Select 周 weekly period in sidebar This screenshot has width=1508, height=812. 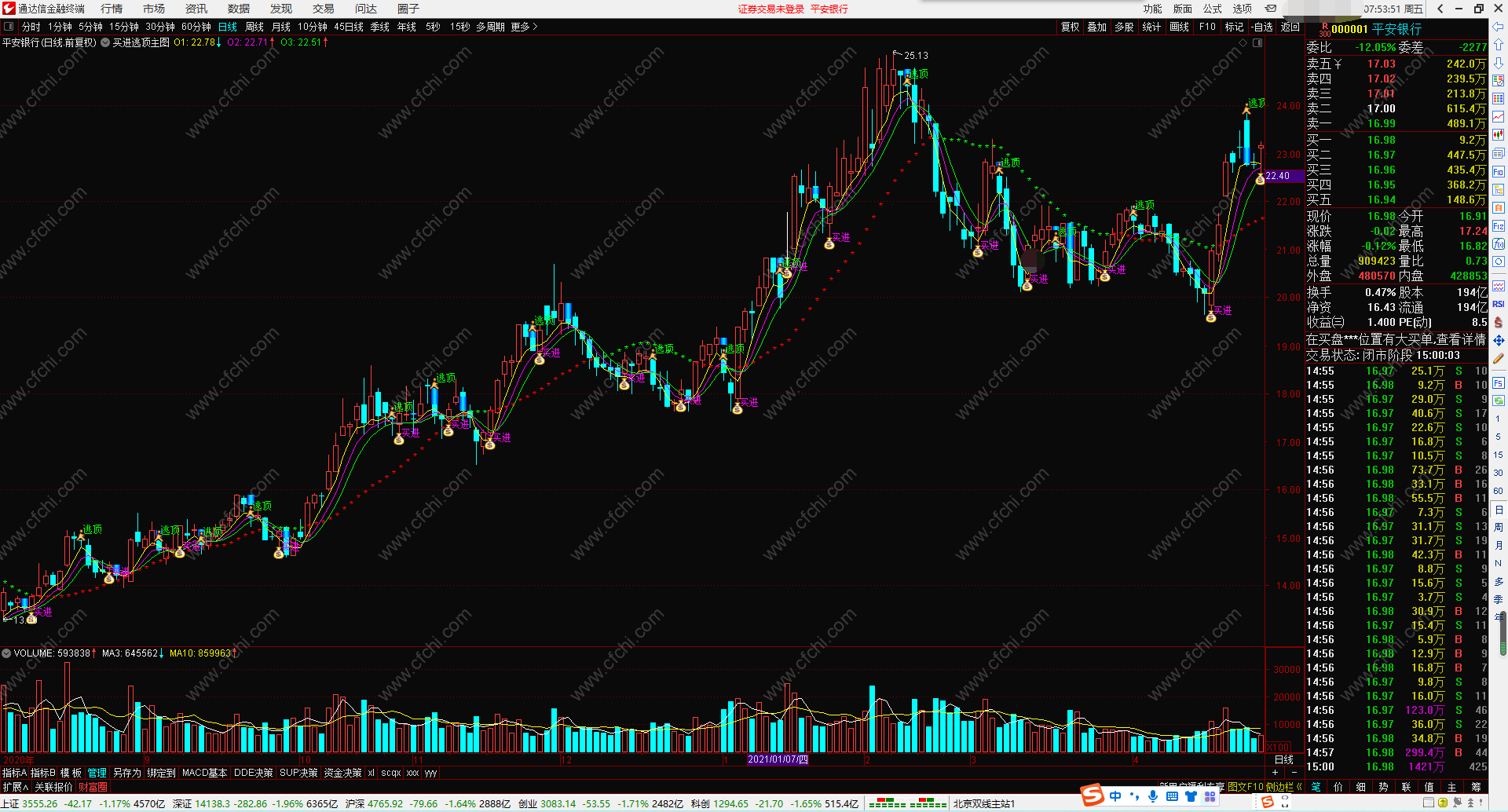(x=1499, y=527)
